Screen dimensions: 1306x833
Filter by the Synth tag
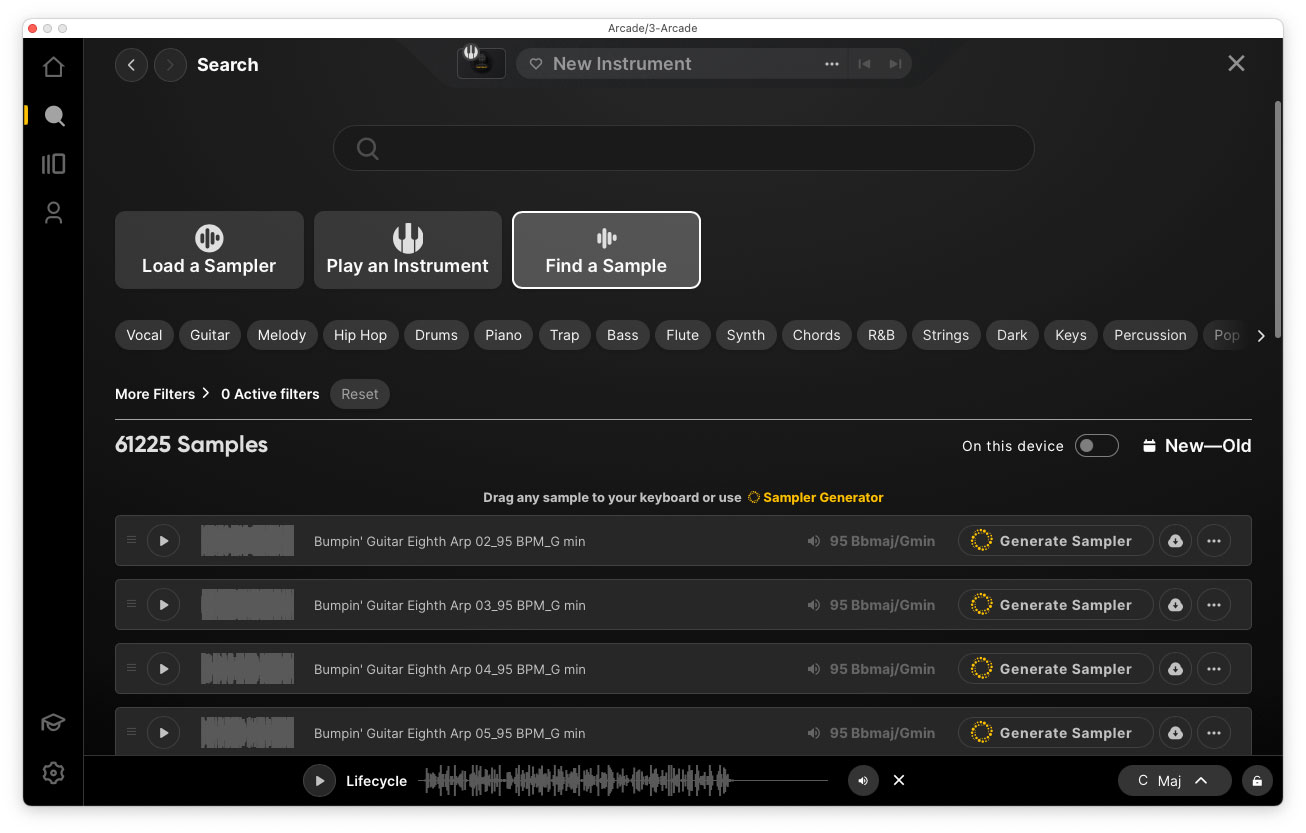(746, 335)
